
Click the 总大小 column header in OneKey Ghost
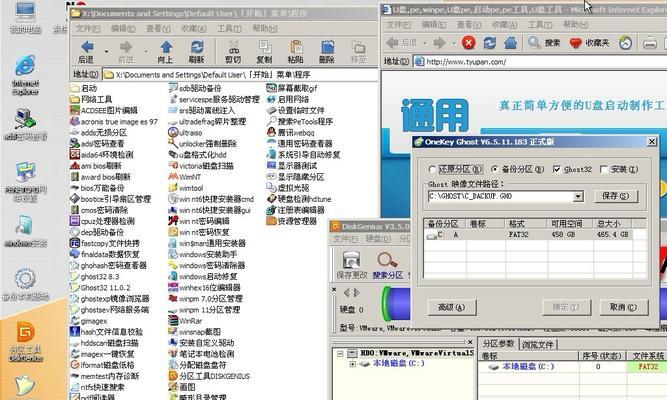tap(612, 223)
